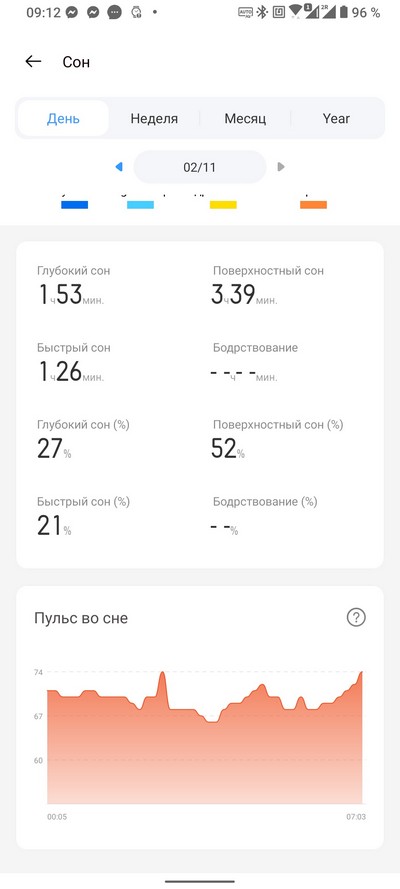Tap the Bluetooth status bar icon

(261, 12)
